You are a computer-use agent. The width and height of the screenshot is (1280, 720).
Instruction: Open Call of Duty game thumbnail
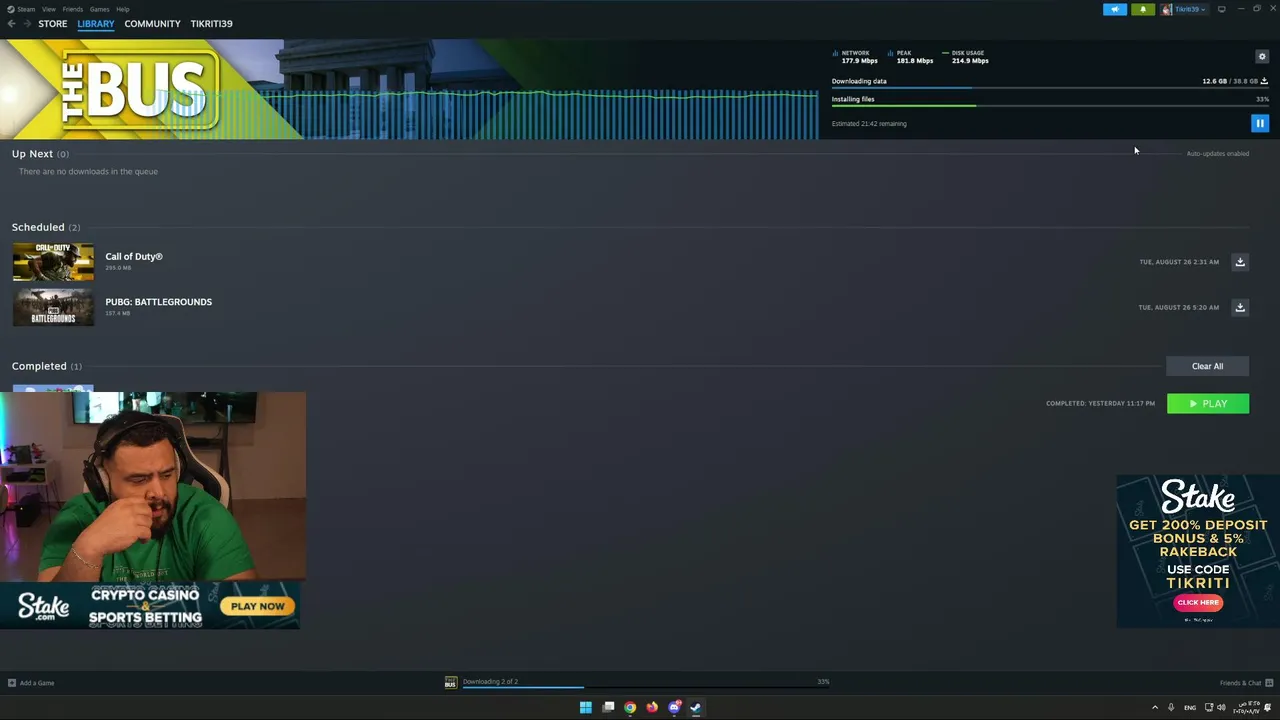[x=53, y=262]
